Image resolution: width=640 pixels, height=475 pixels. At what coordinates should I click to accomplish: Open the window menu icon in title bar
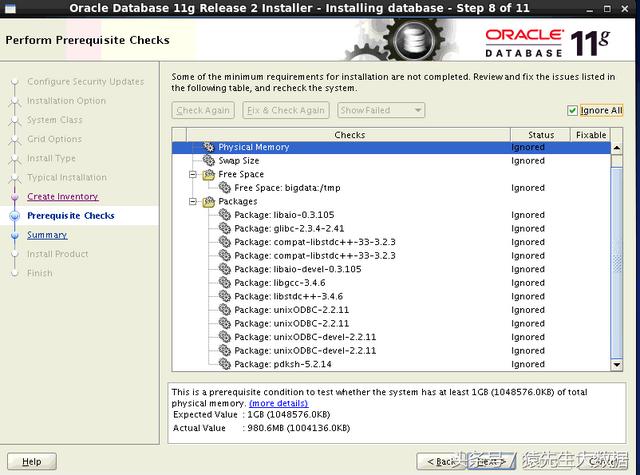tap(10, 8)
